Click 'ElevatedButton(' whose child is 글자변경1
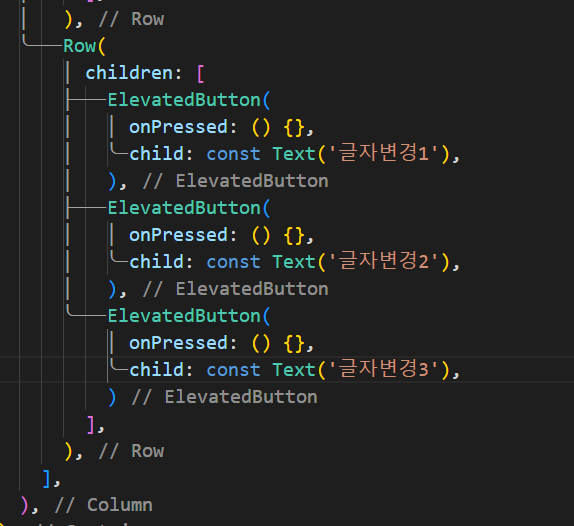The image size is (574, 526). (189, 100)
